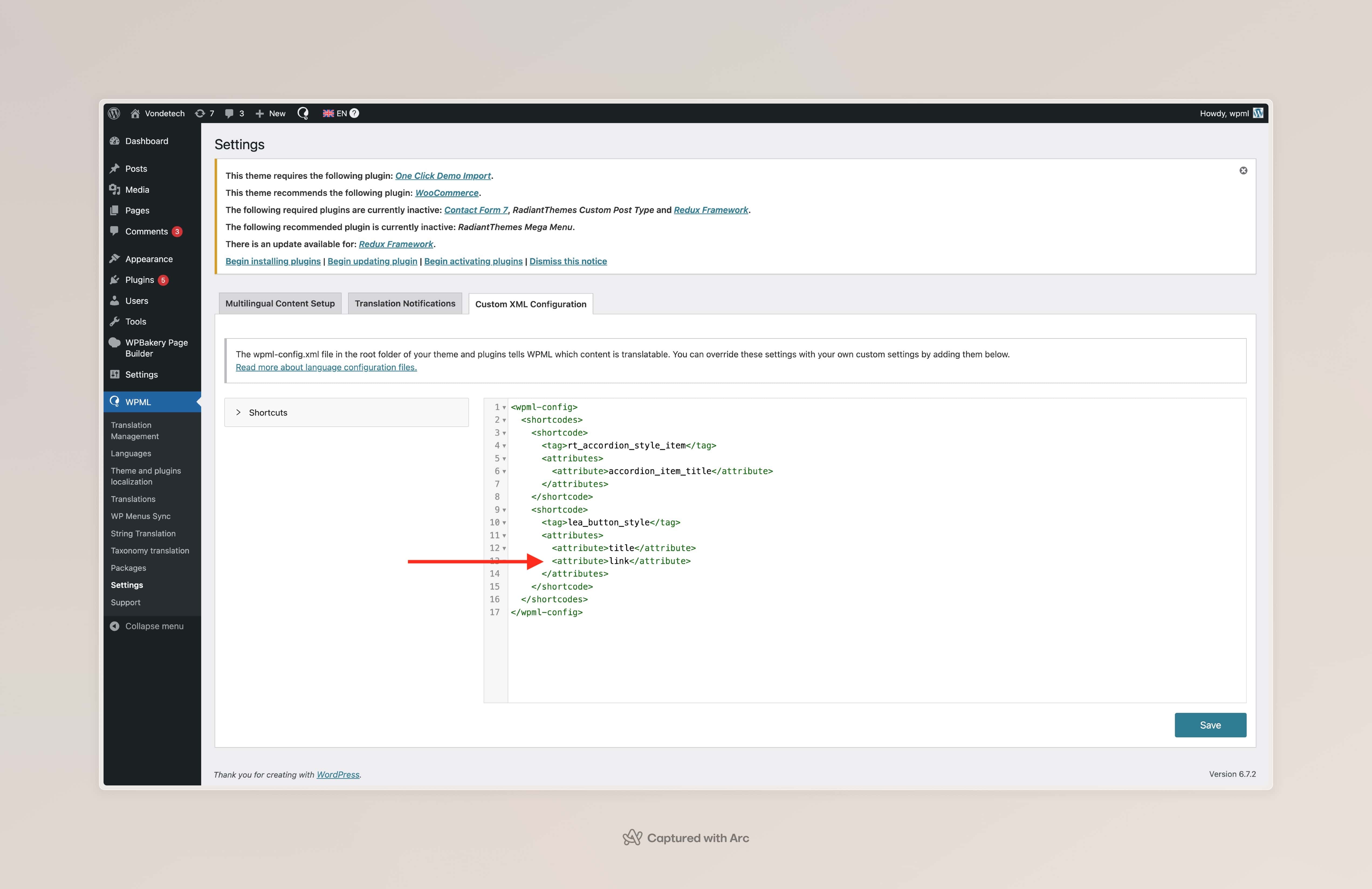Collapse the admin sidebar menu
Viewport: 1372px width, 889px height.
coord(152,626)
